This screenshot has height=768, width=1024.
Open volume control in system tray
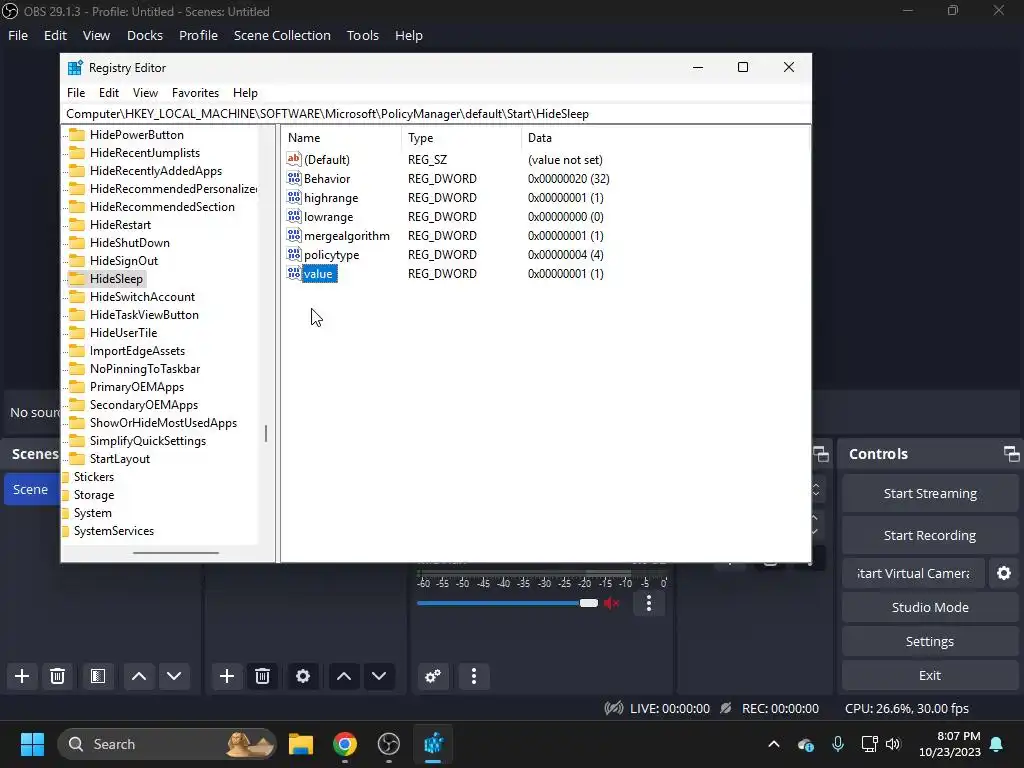(893, 744)
